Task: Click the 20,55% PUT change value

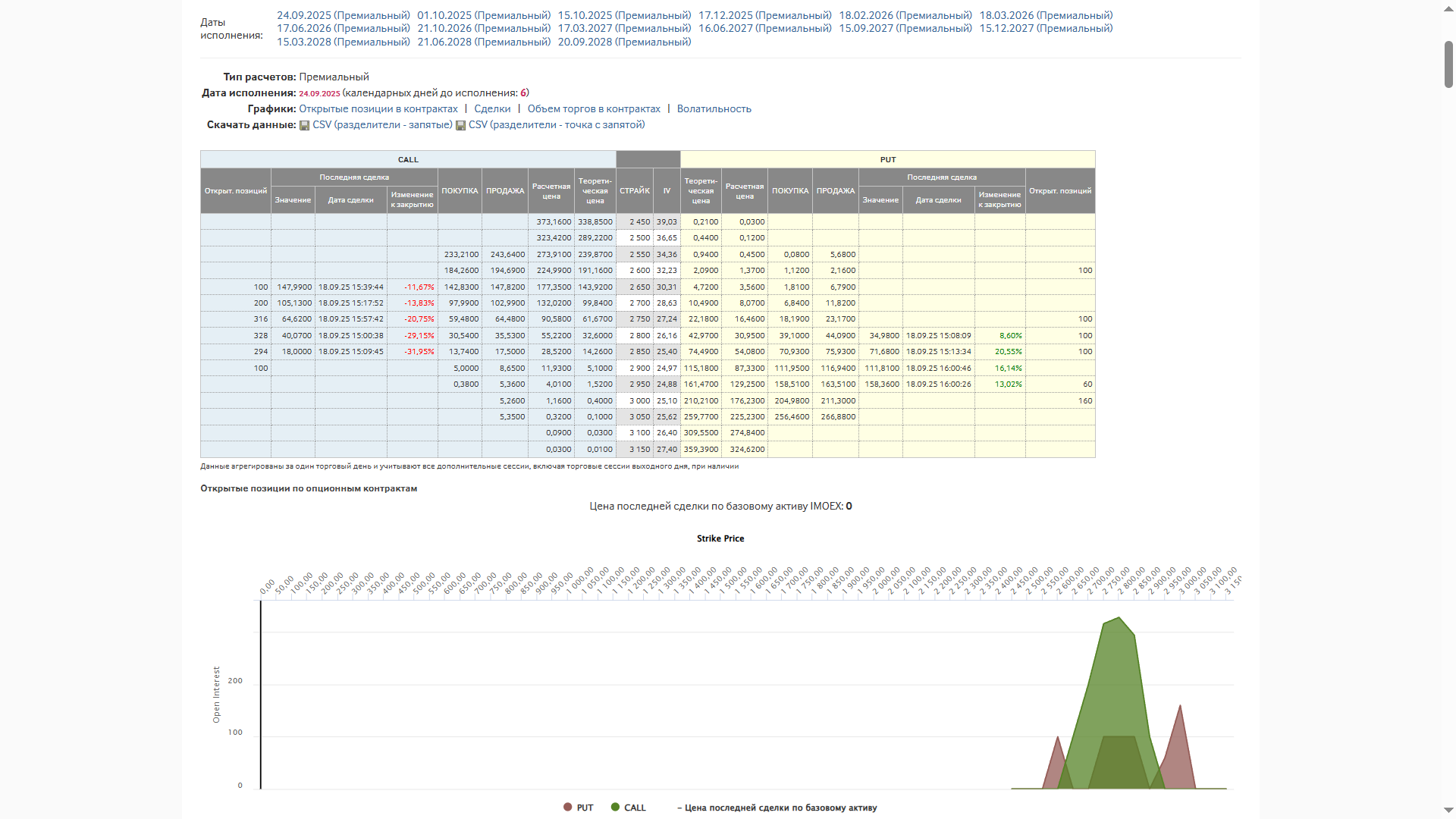Action: click(1008, 352)
